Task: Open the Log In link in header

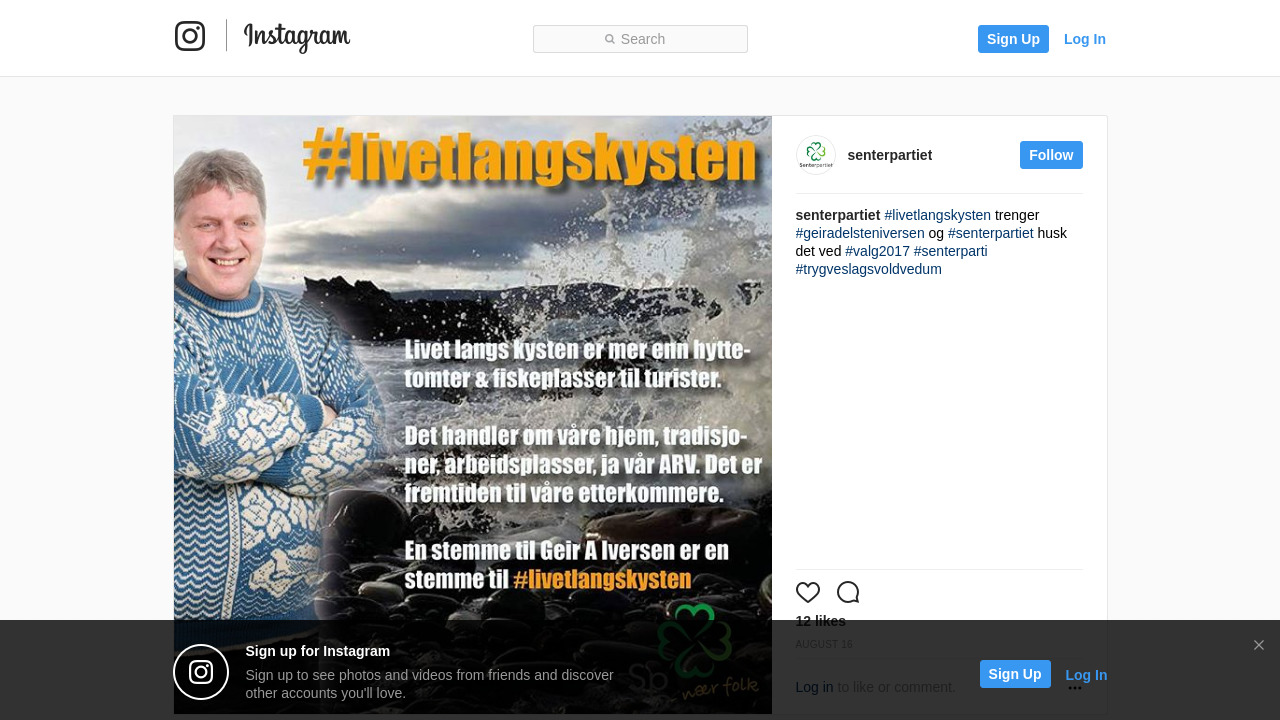Action: click(1085, 39)
